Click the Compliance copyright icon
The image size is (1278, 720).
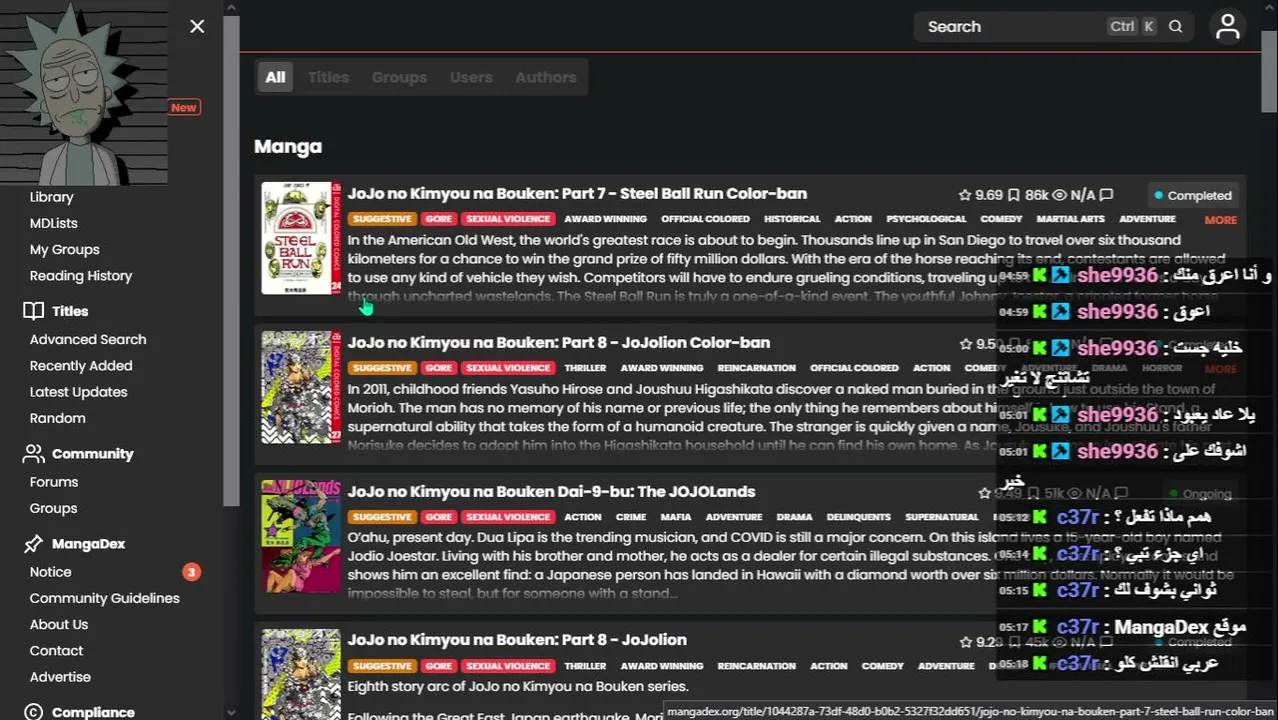point(34,712)
